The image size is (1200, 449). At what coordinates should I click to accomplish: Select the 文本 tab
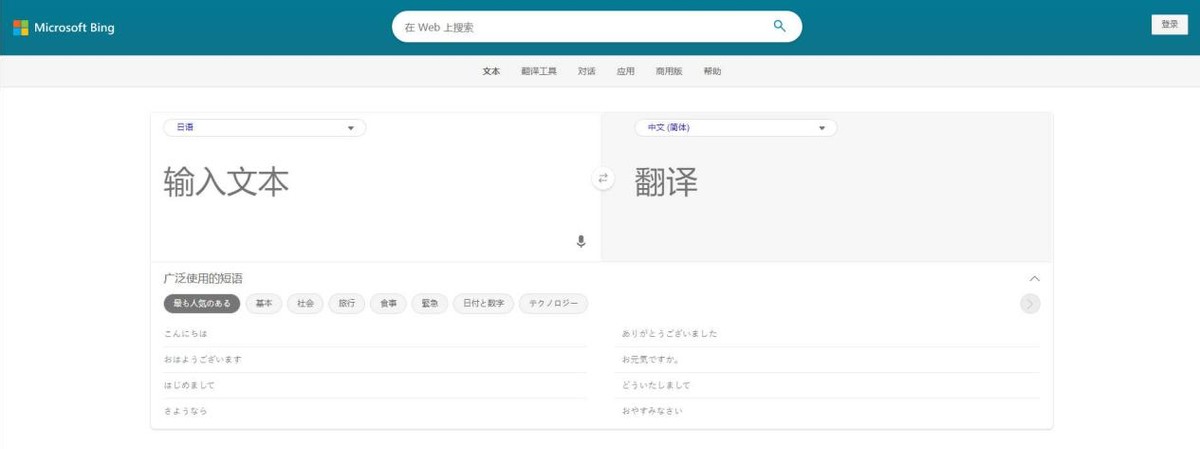click(491, 72)
